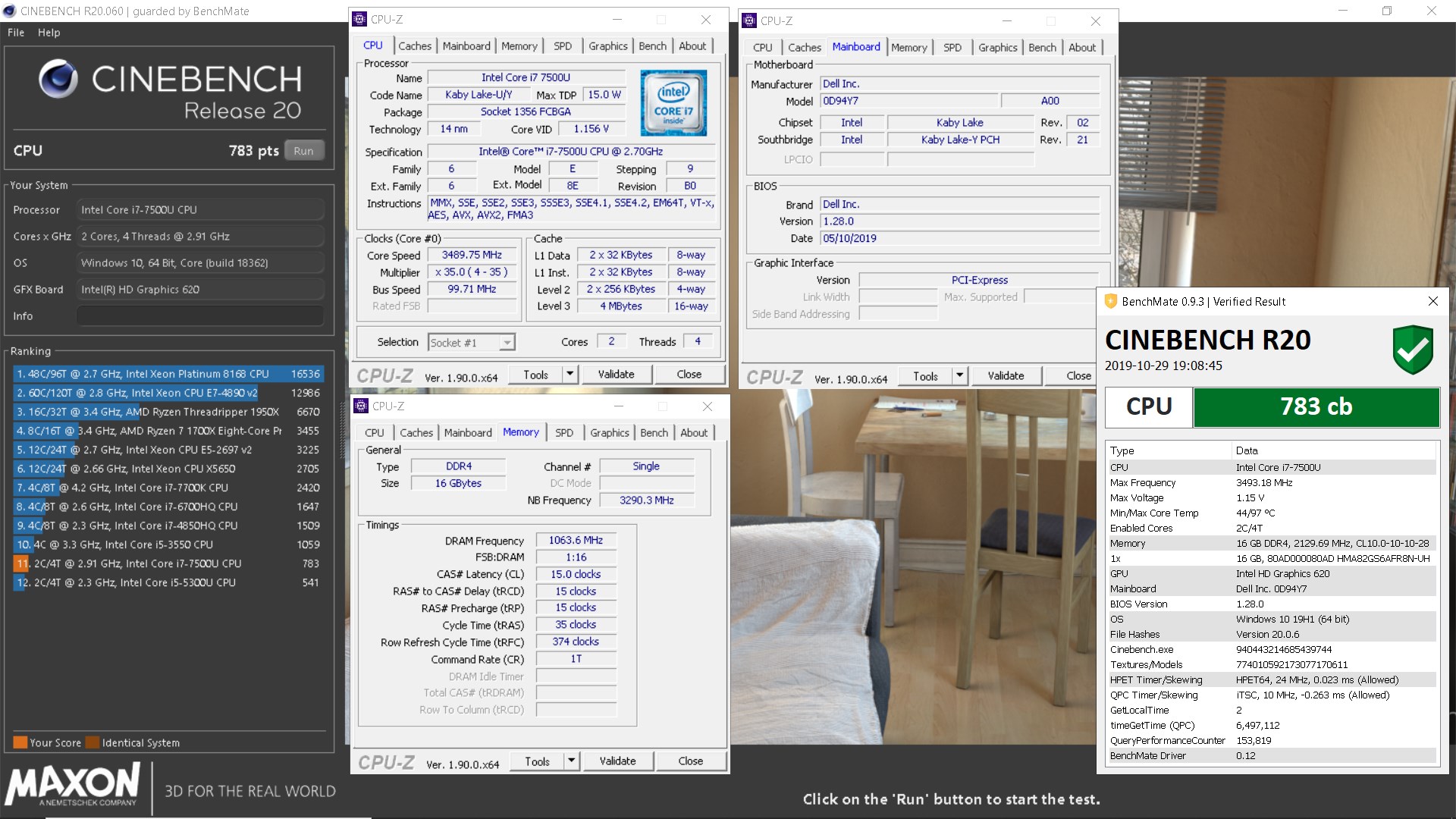Click the MAXON logo
This screenshot has width=1456, height=819.
coord(73,785)
